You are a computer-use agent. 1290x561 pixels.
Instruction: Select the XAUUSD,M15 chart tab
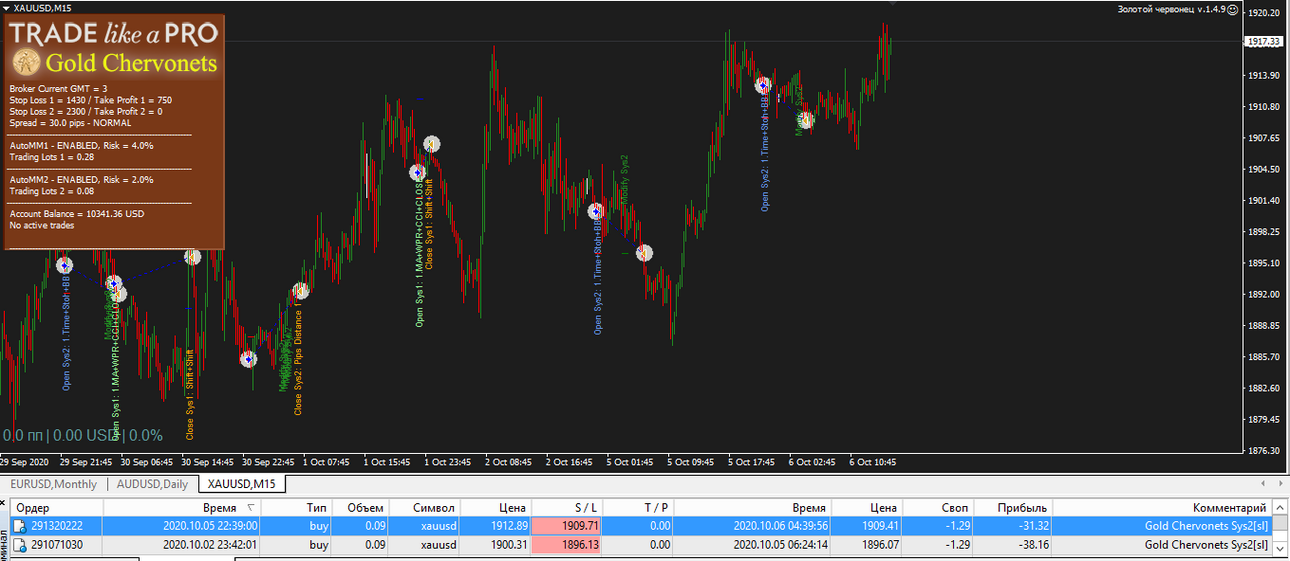(242, 484)
